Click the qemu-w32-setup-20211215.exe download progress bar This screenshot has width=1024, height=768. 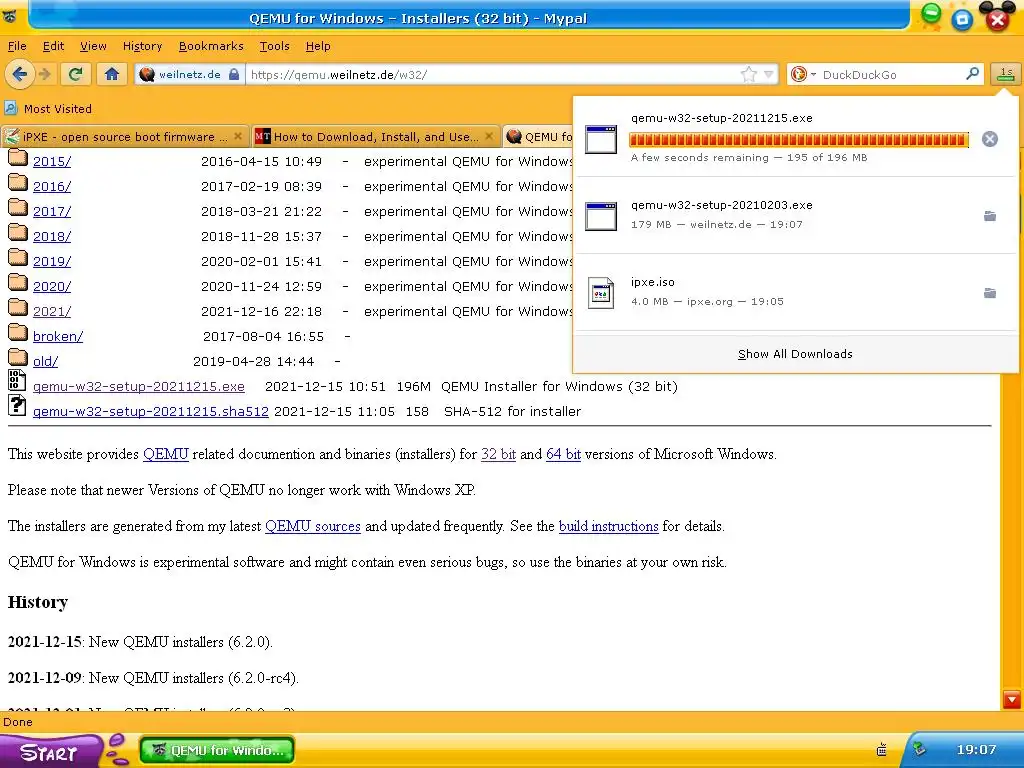click(x=798, y=139)
